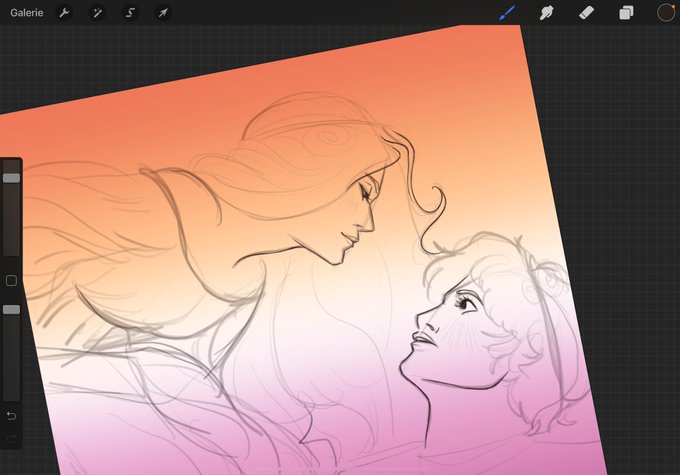Open the Adjustments magic wand menu
The image size is (680, 475).
point(97,13)
